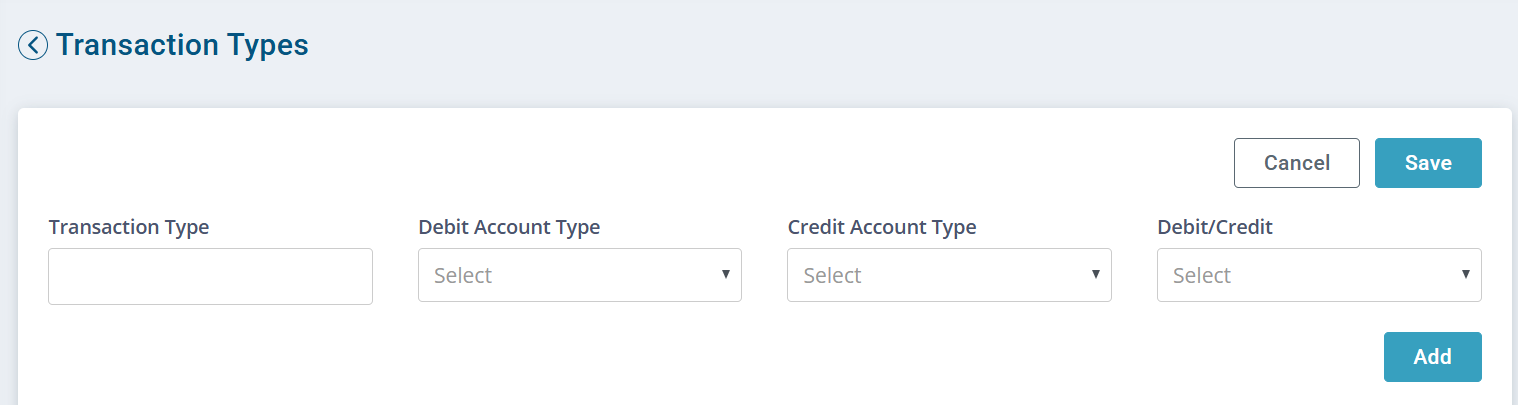
Task: Open the Debit/Credit dropdown
Action: point(1319,275)
